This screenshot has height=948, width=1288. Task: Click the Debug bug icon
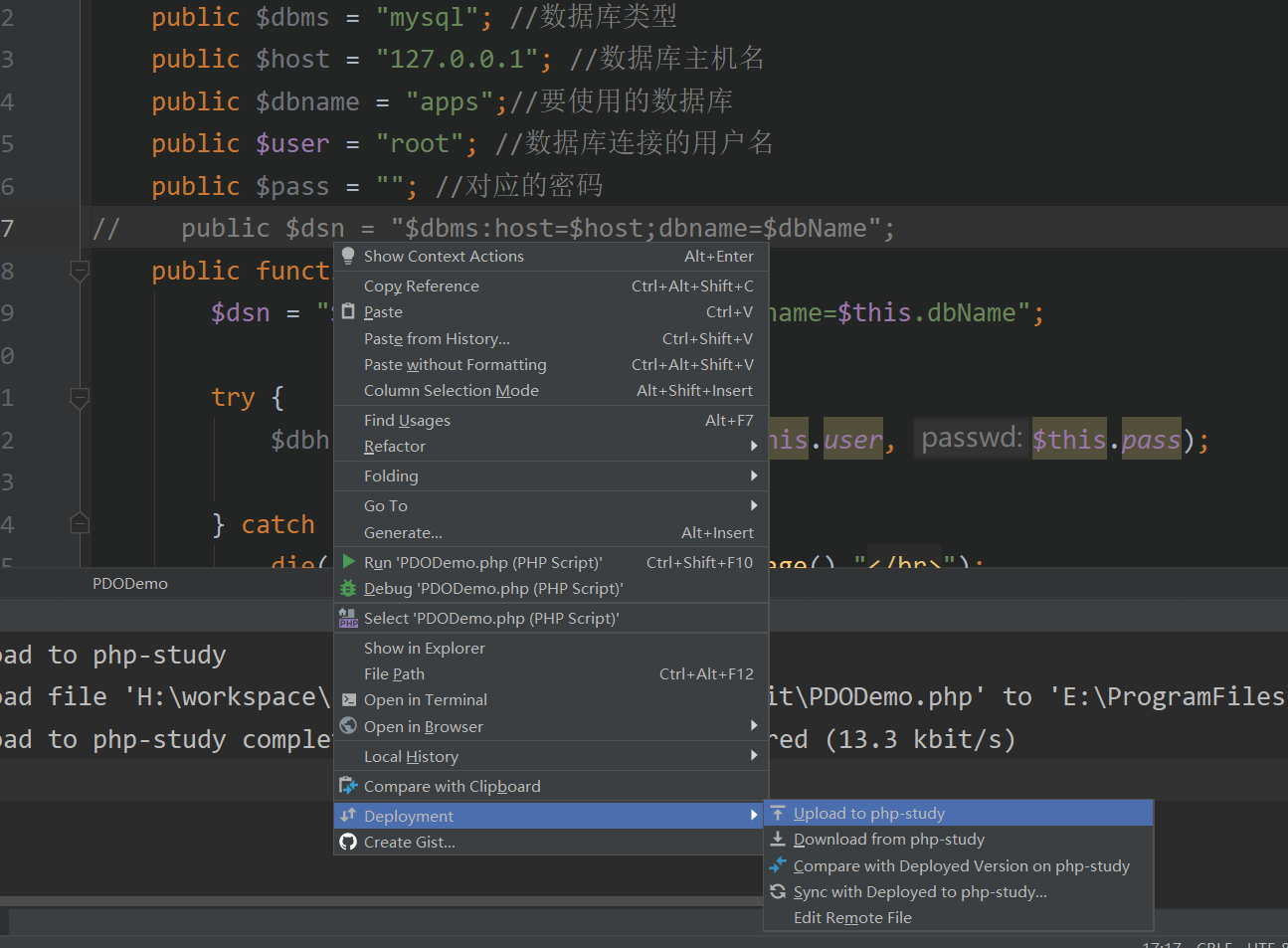tap(348, 588)
